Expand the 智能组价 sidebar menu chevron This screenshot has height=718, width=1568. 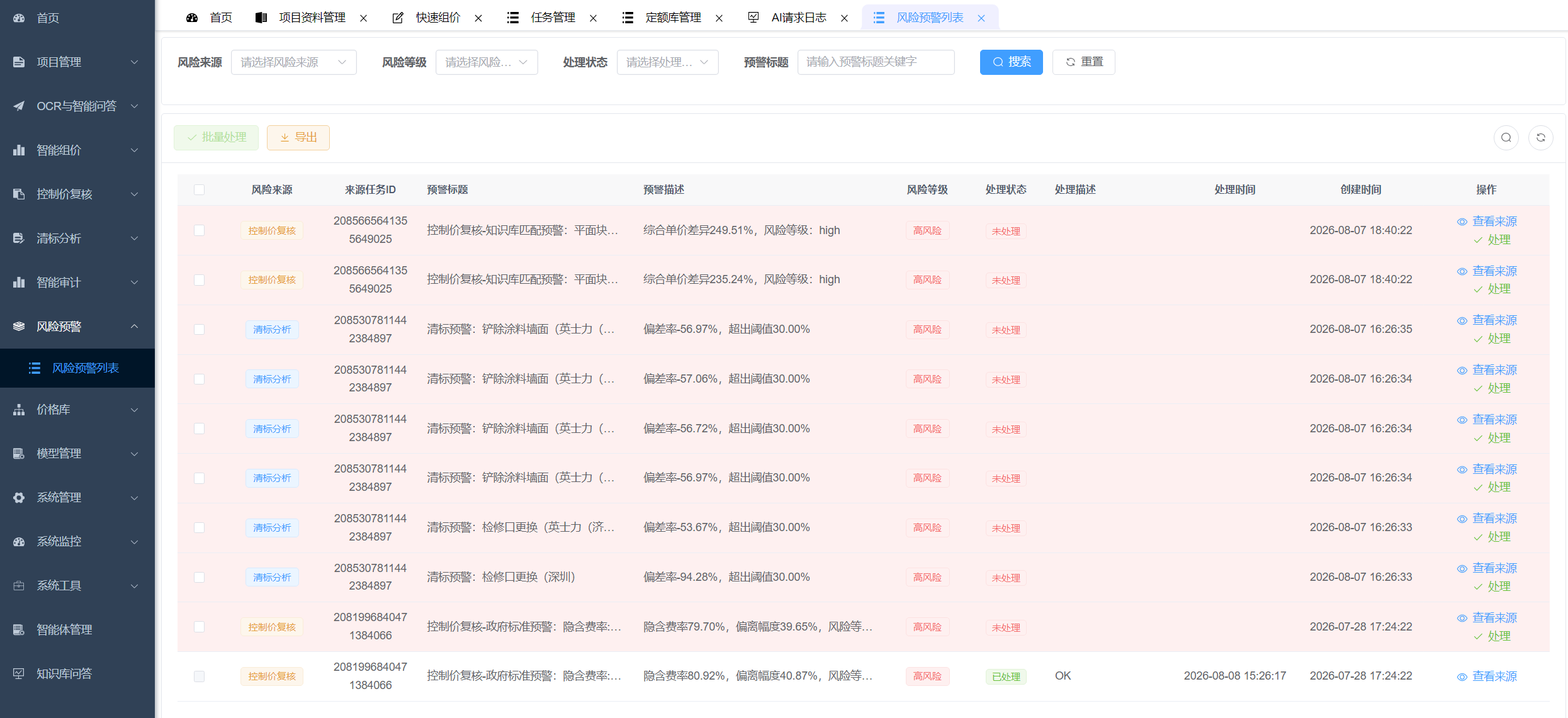(x=134, y=150)
